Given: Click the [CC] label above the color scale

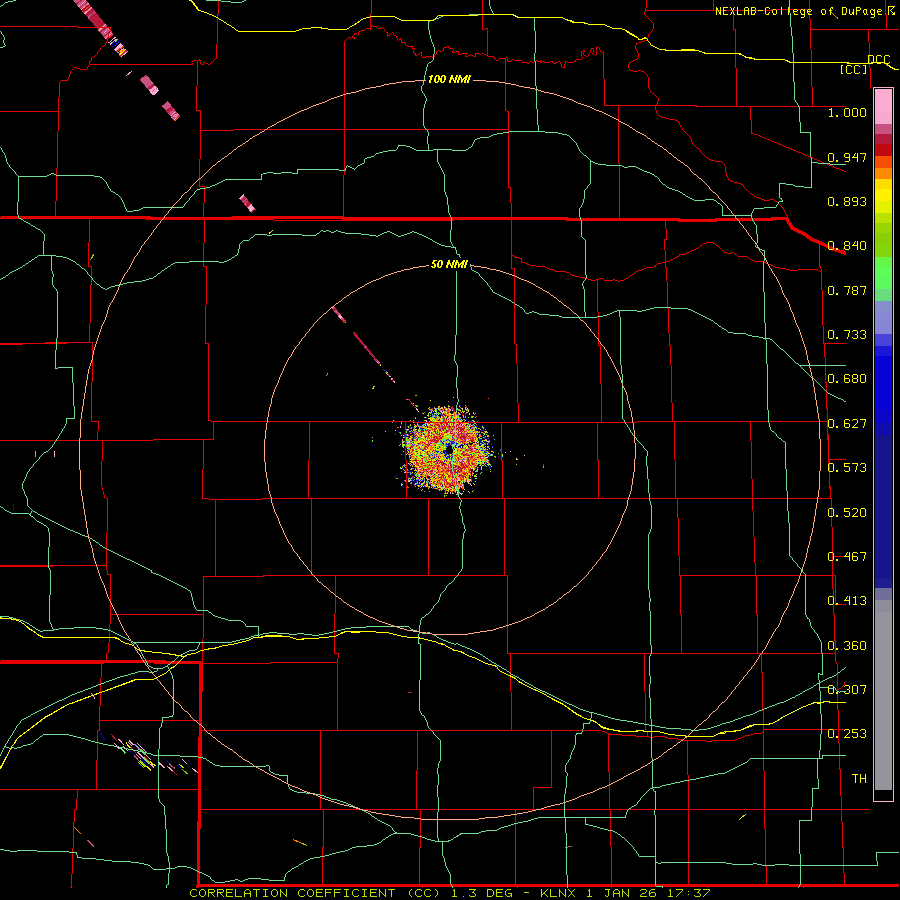Looking at the screenshot, I should tap(854, 69).
